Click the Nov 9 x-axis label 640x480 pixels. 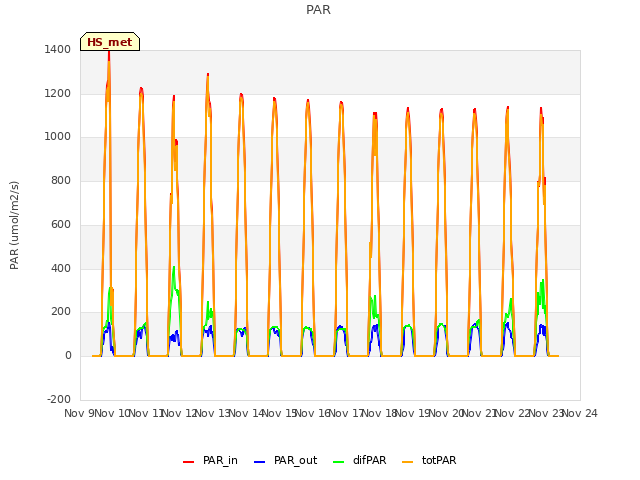point(79,413)
